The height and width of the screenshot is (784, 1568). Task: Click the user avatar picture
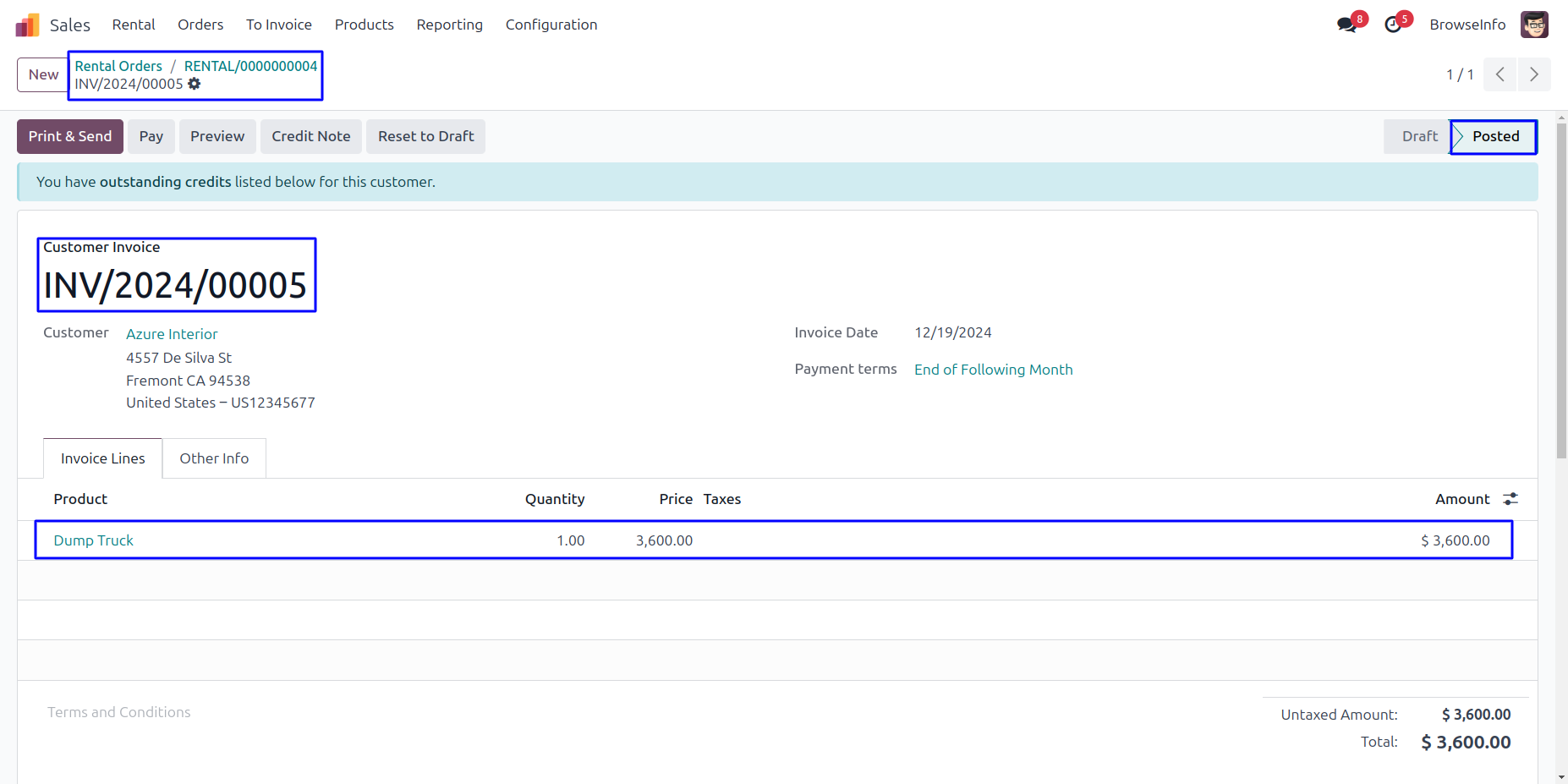(x=1533, y=25)
